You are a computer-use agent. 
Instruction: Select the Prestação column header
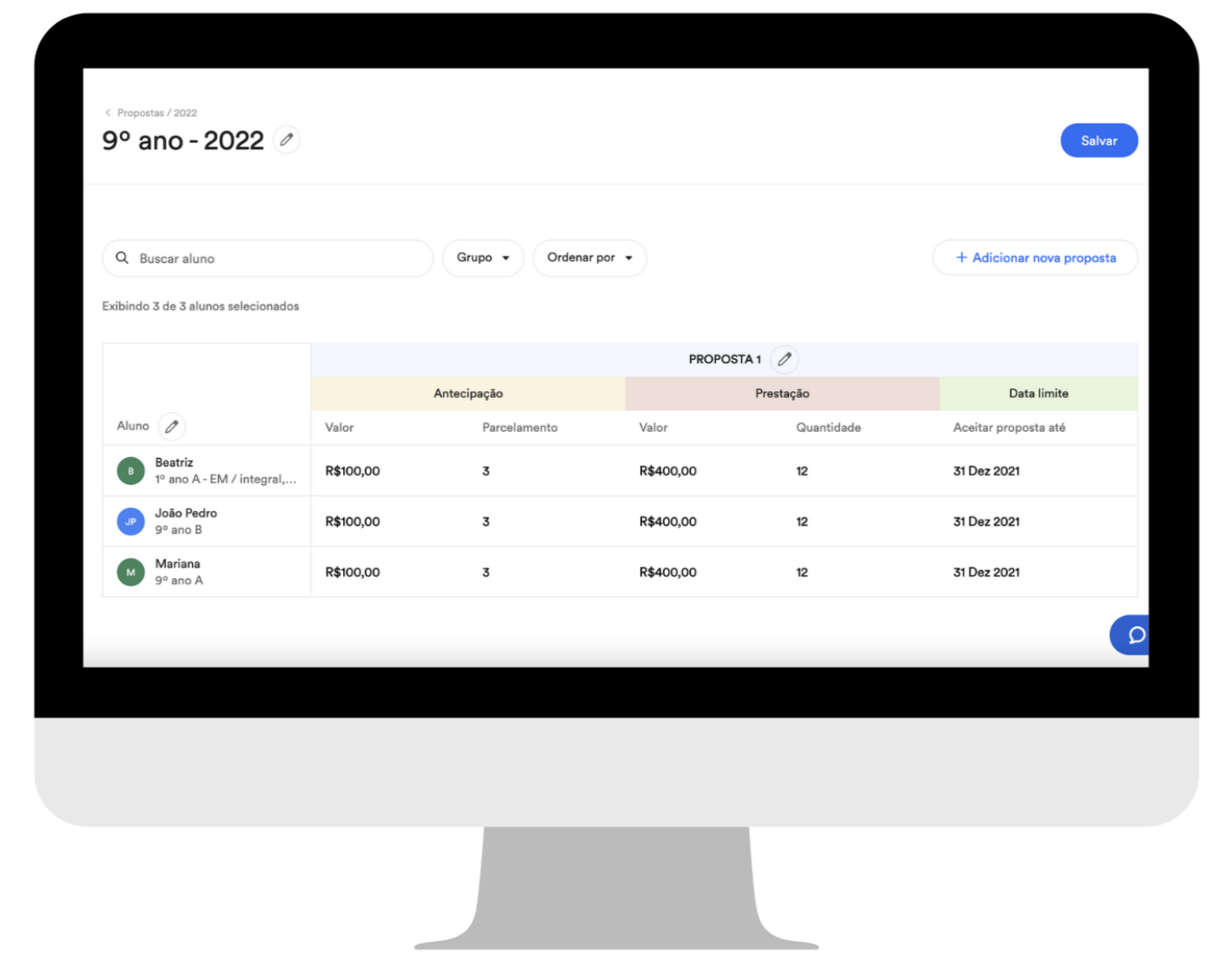coord(782,394)
